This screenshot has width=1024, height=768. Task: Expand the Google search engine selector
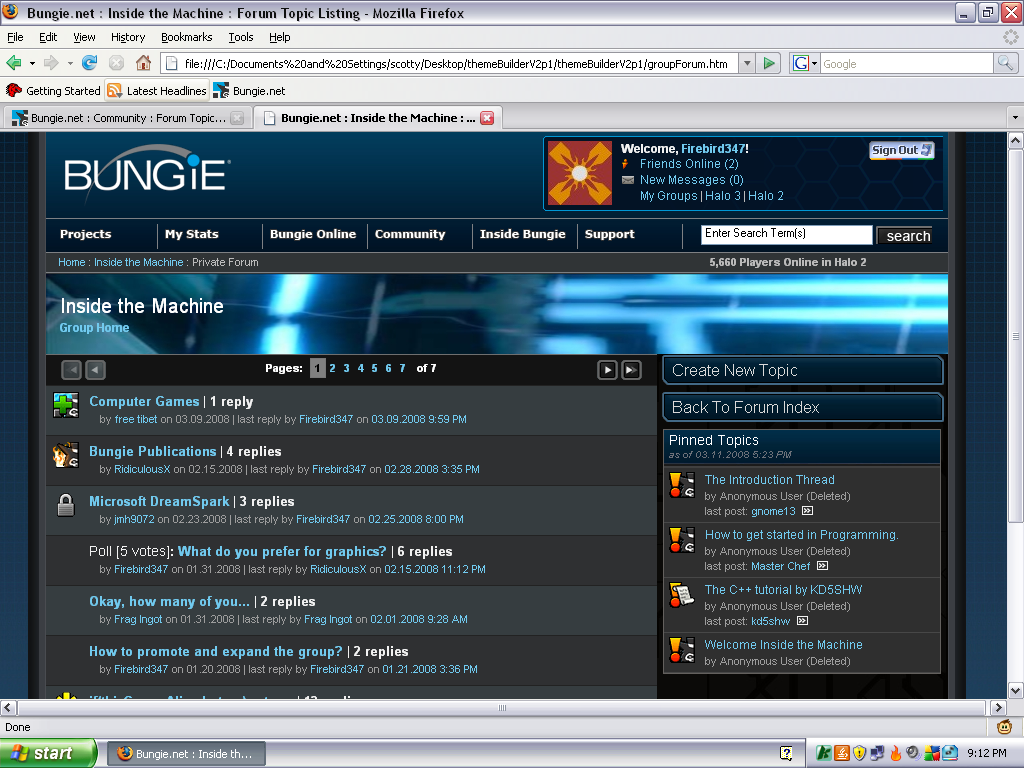[x=804, y=63]
